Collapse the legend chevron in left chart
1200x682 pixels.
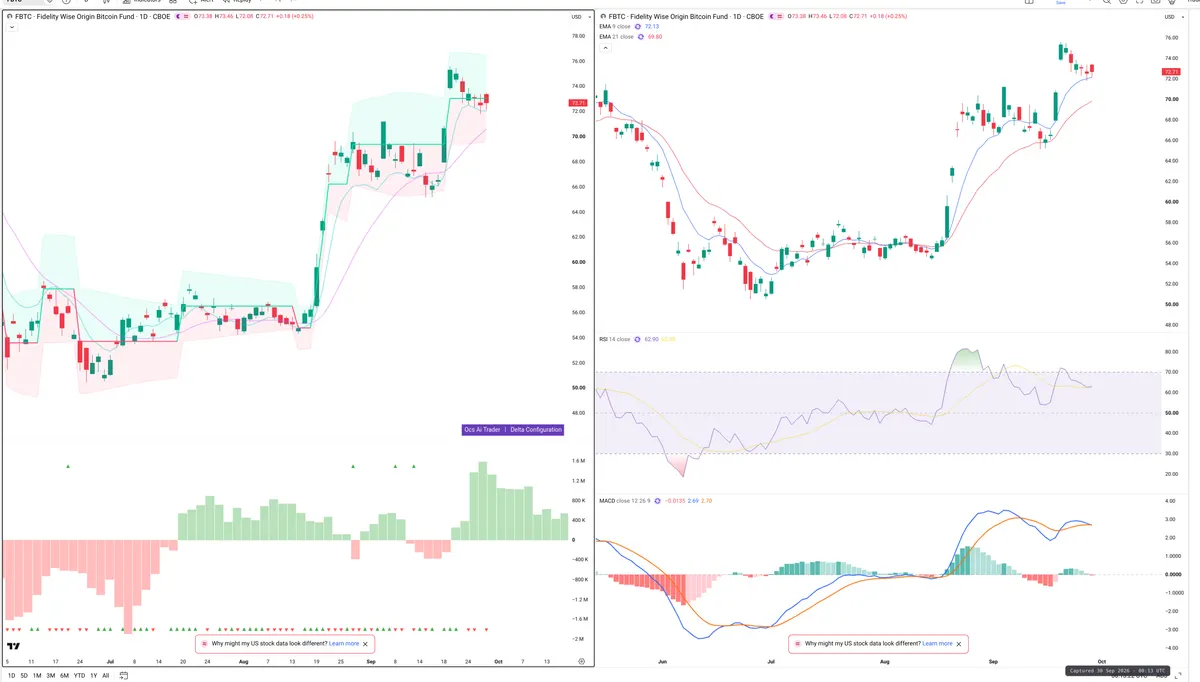10,28
